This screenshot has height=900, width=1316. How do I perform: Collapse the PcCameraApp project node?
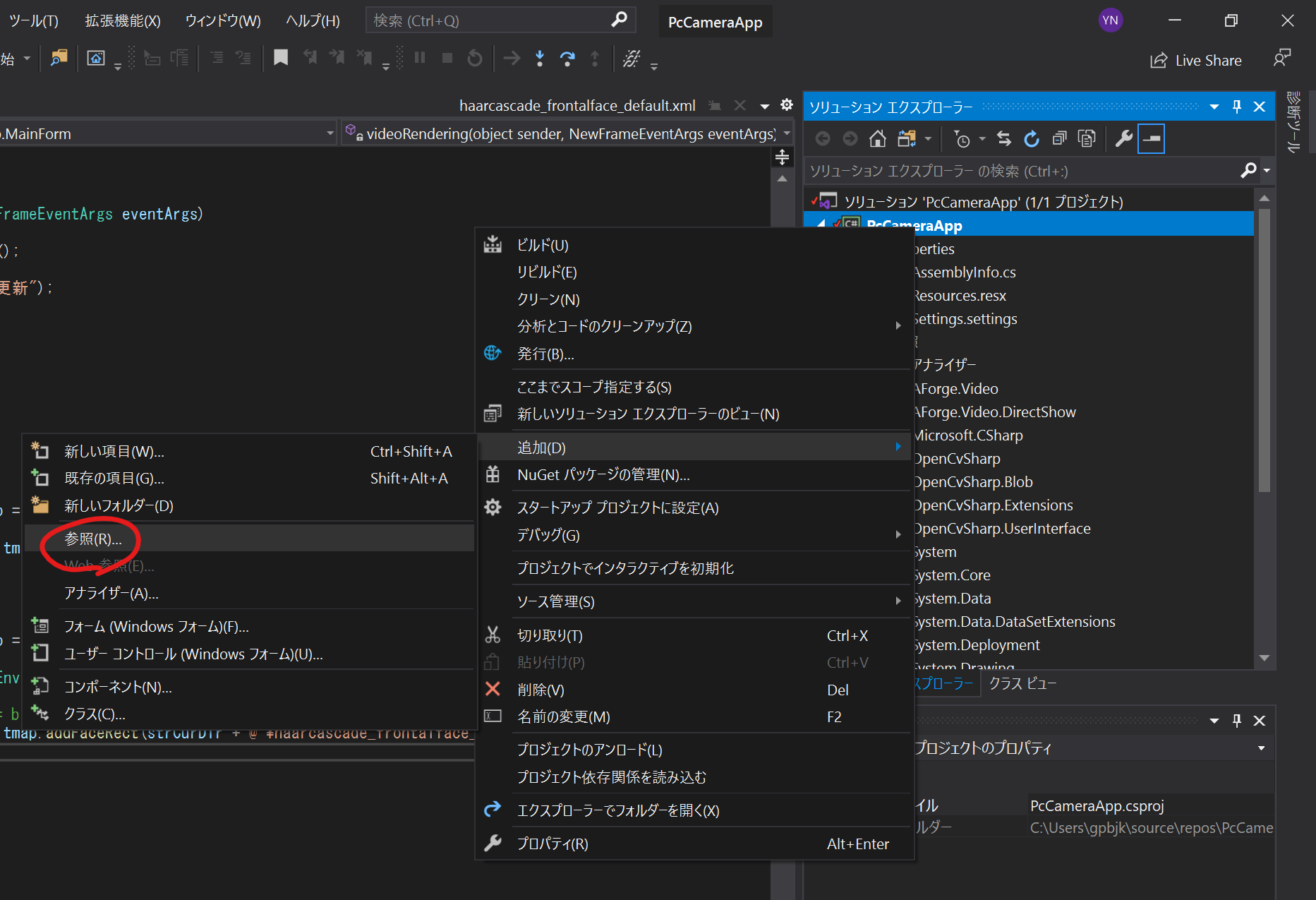tap(821, 224)
